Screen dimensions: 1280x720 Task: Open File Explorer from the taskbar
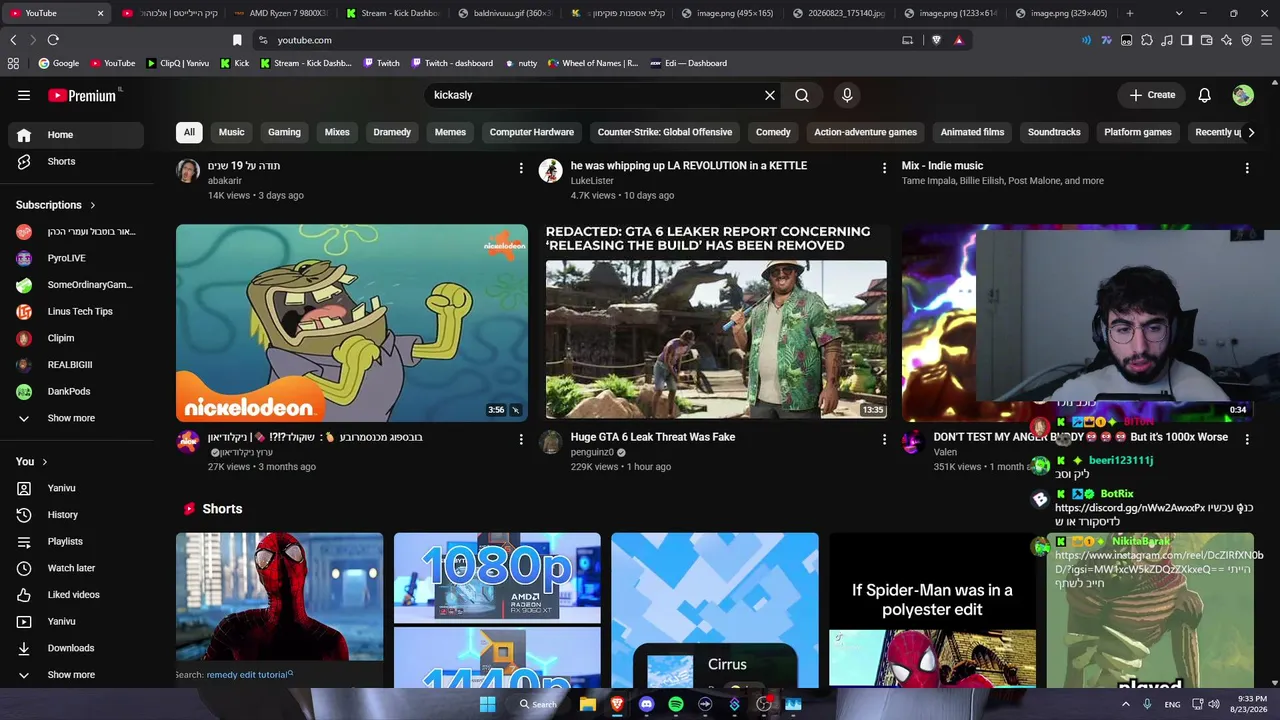588,704
